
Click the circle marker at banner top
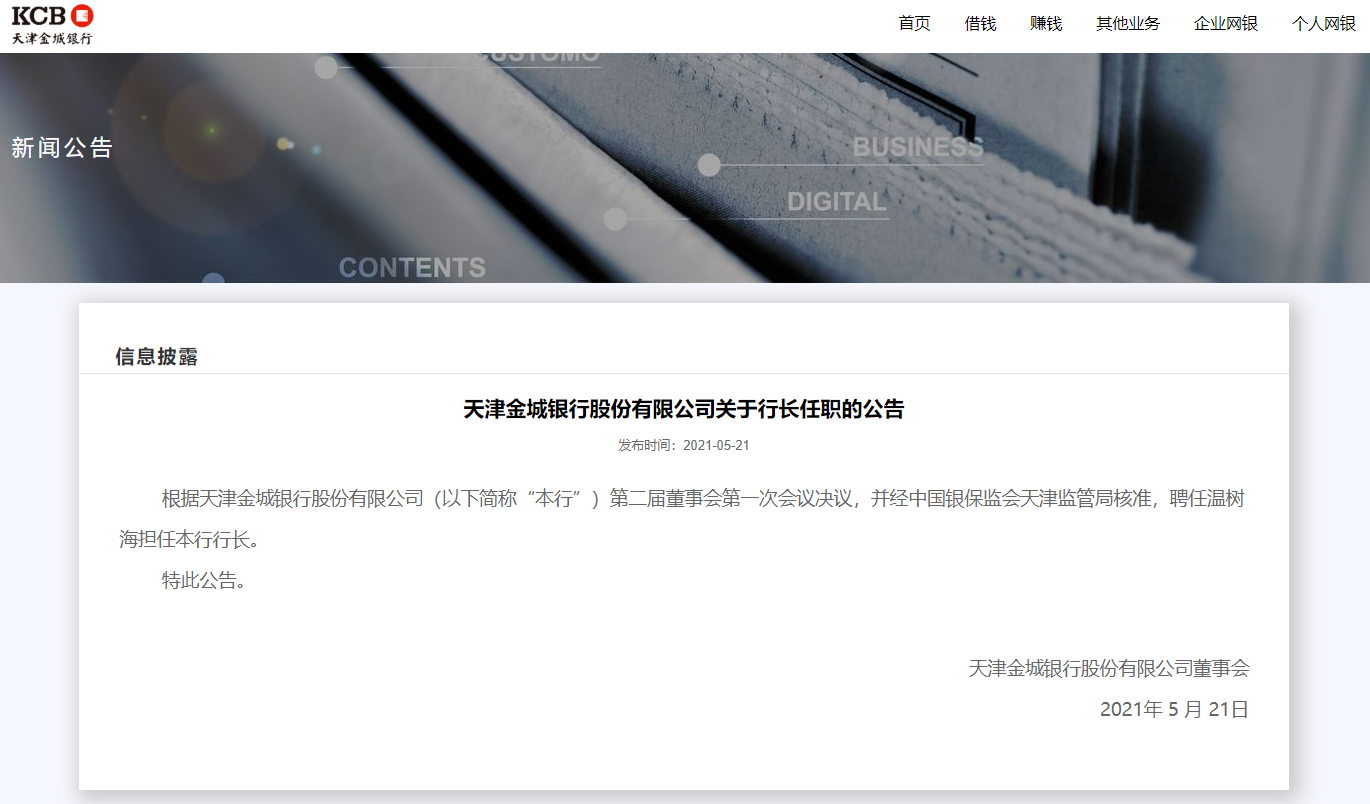(x=326, y=67)
